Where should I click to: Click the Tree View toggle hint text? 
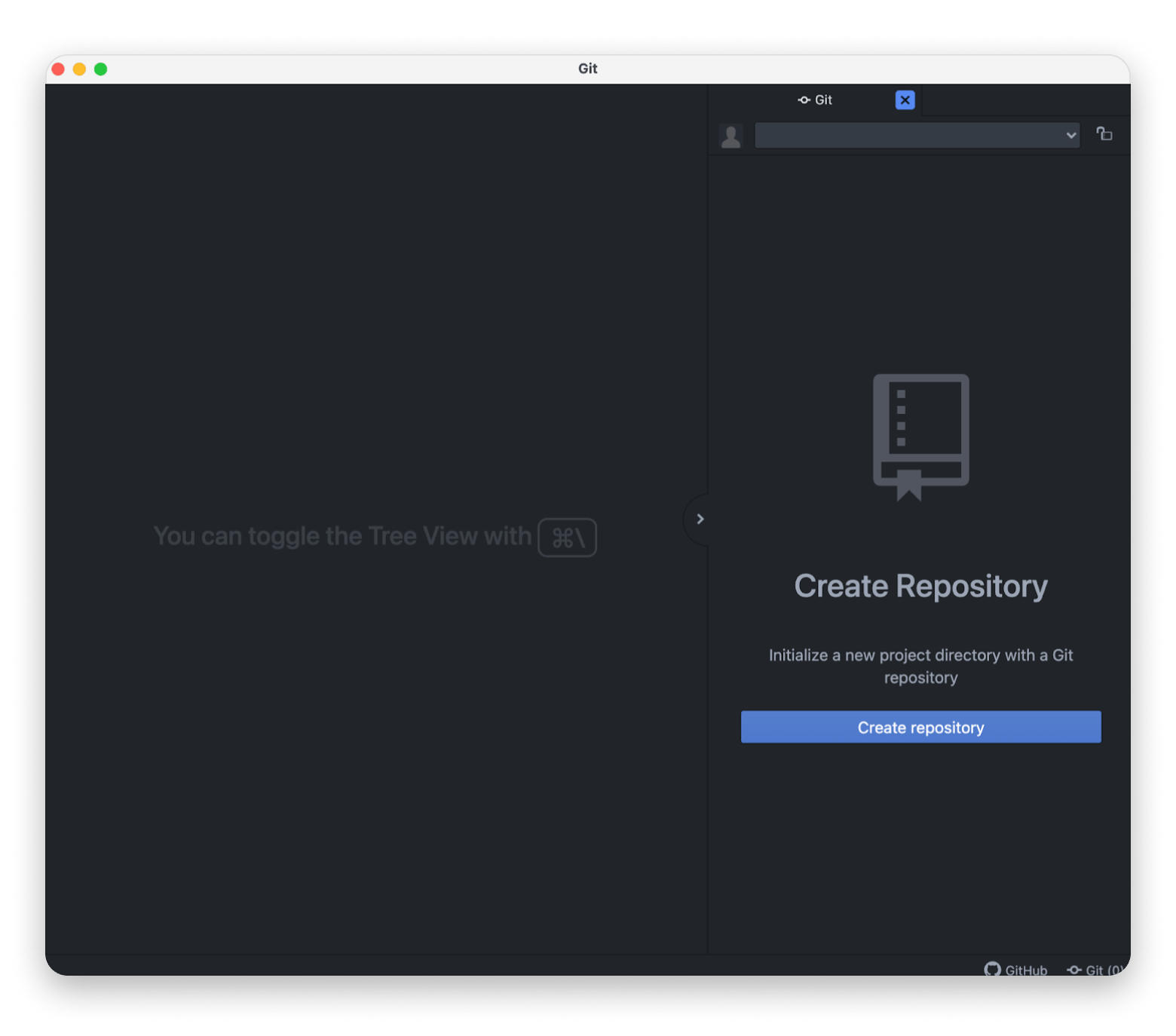point(342,536)
